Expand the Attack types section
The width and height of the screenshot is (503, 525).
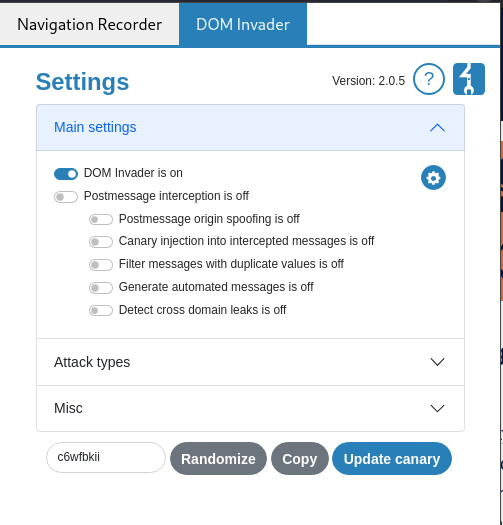[250, 362]
